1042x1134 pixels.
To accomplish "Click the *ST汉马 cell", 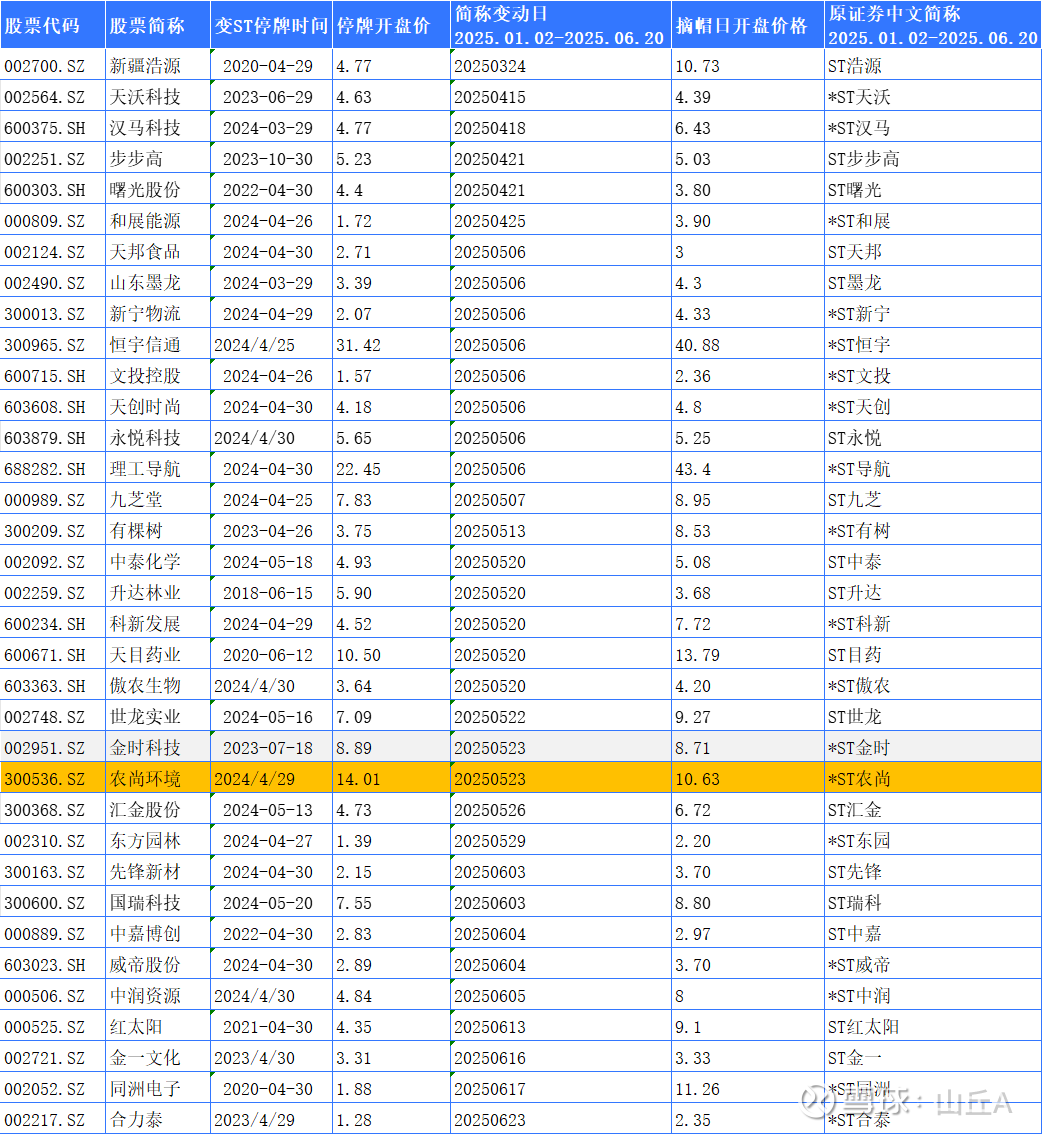I will [933, 128].
